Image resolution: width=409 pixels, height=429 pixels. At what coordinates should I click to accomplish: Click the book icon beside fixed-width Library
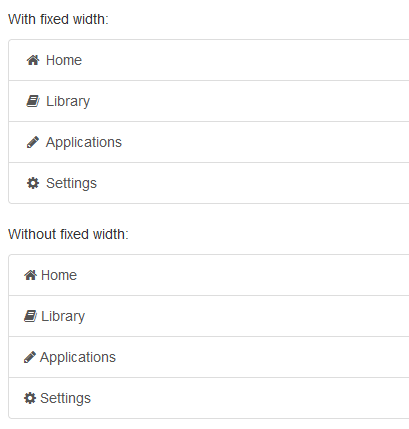[x=33, y=101]
